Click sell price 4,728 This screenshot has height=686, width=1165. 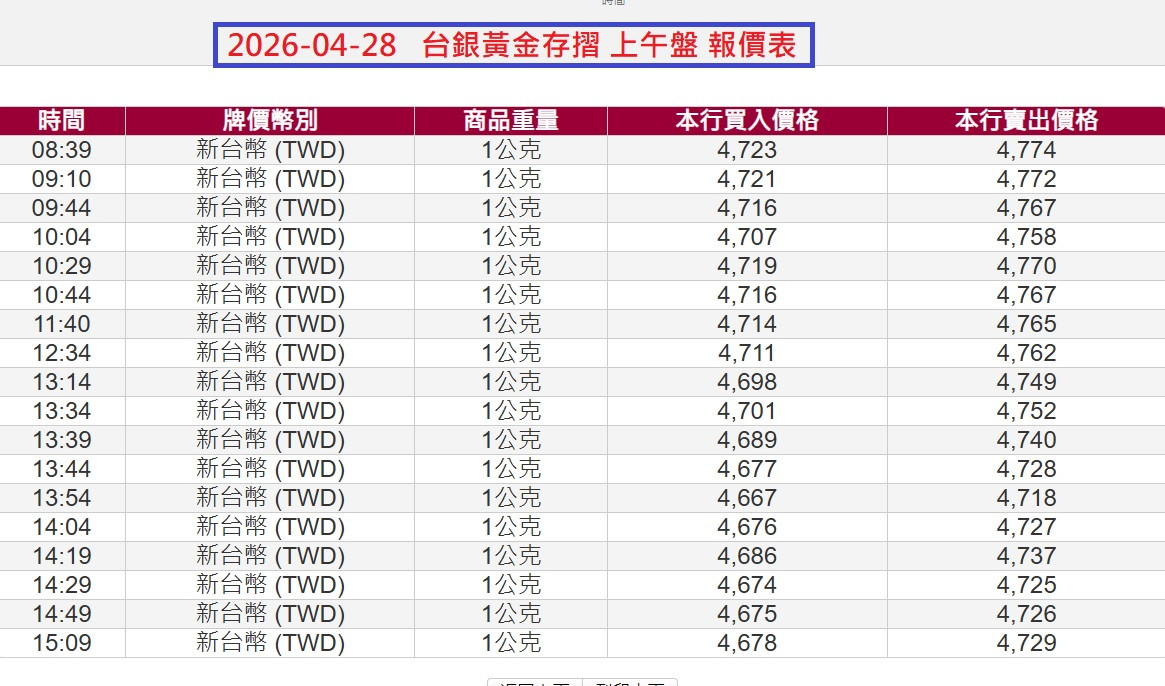pyautogui.click(x=1026, y=469)
